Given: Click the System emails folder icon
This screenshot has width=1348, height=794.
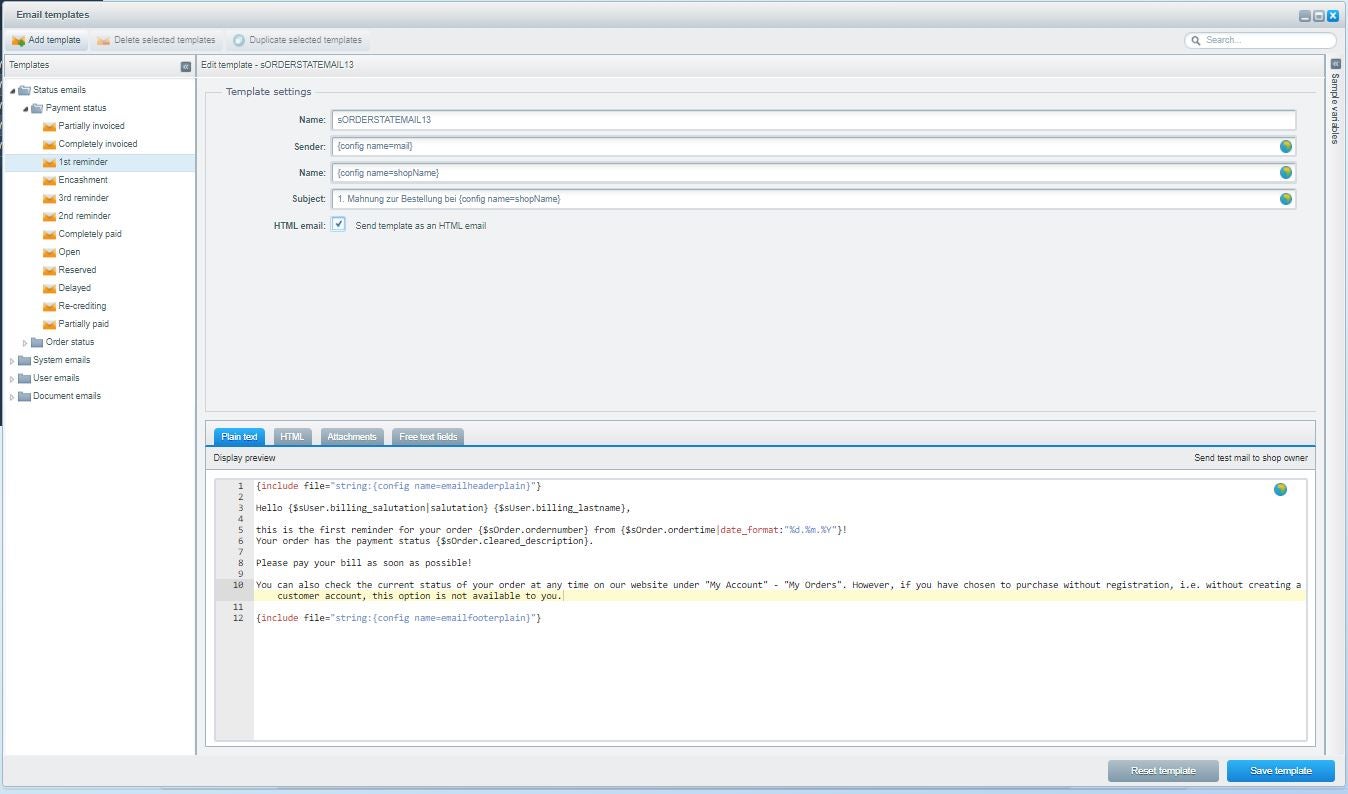Looking at the screenshot, I should tap(24, 360).
